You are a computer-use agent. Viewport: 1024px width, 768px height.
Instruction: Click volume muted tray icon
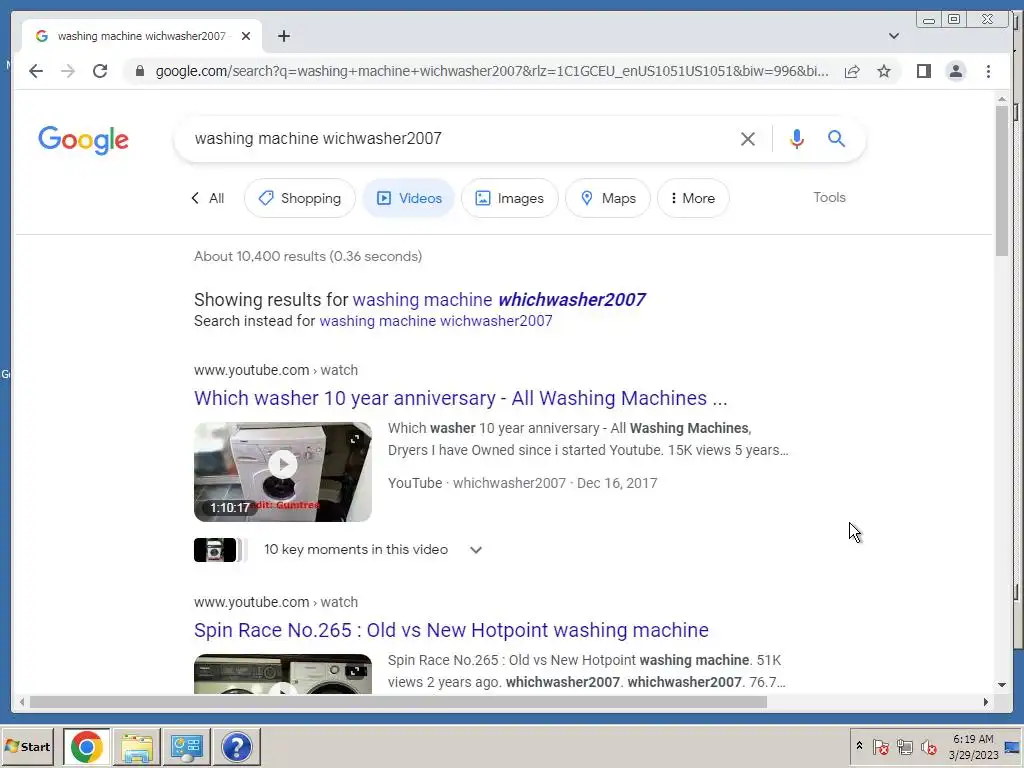point(928,746)
